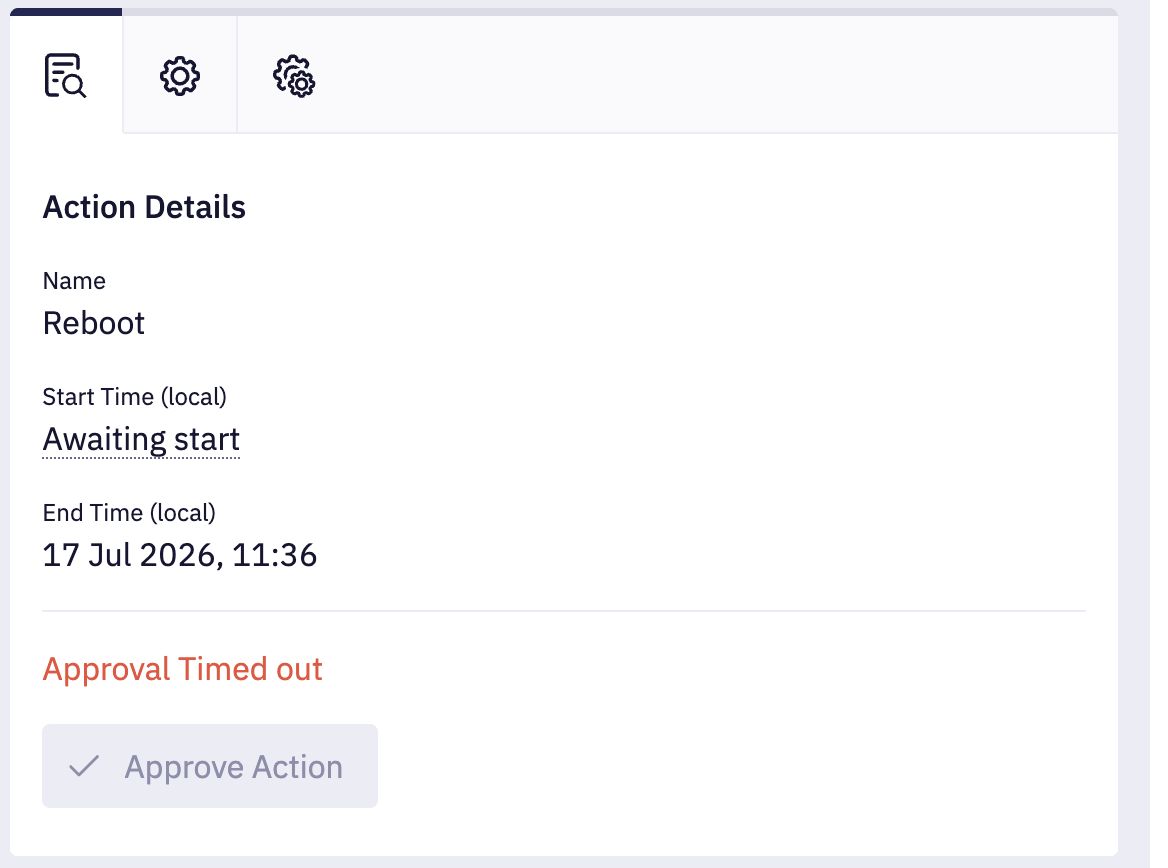Select the single cog icon
1168x868 pixels.
(180, 76)
